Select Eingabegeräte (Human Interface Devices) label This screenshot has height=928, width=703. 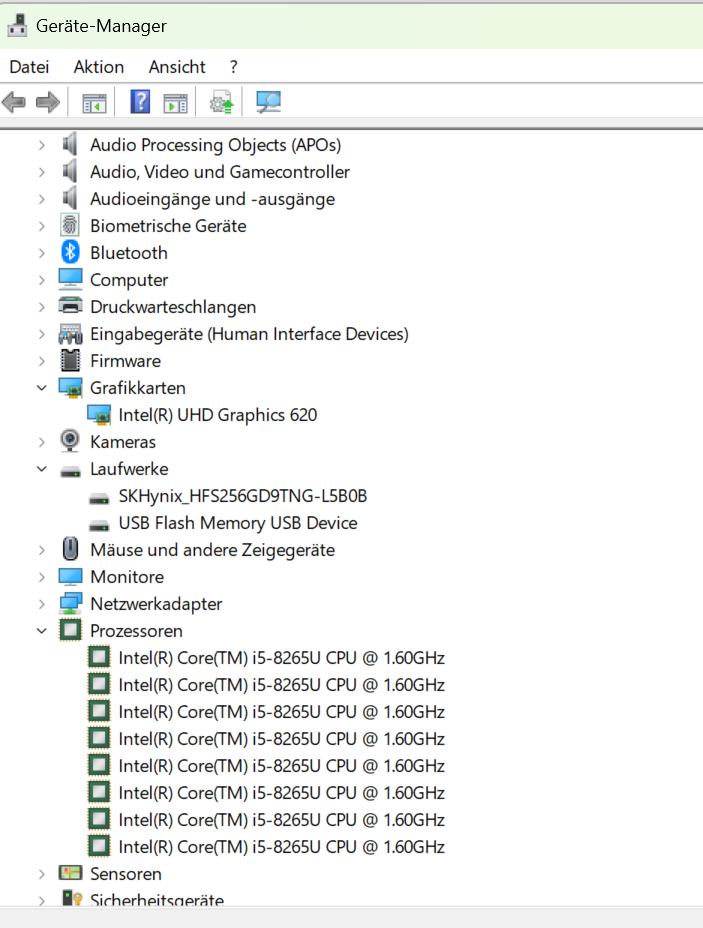point(249,334)
